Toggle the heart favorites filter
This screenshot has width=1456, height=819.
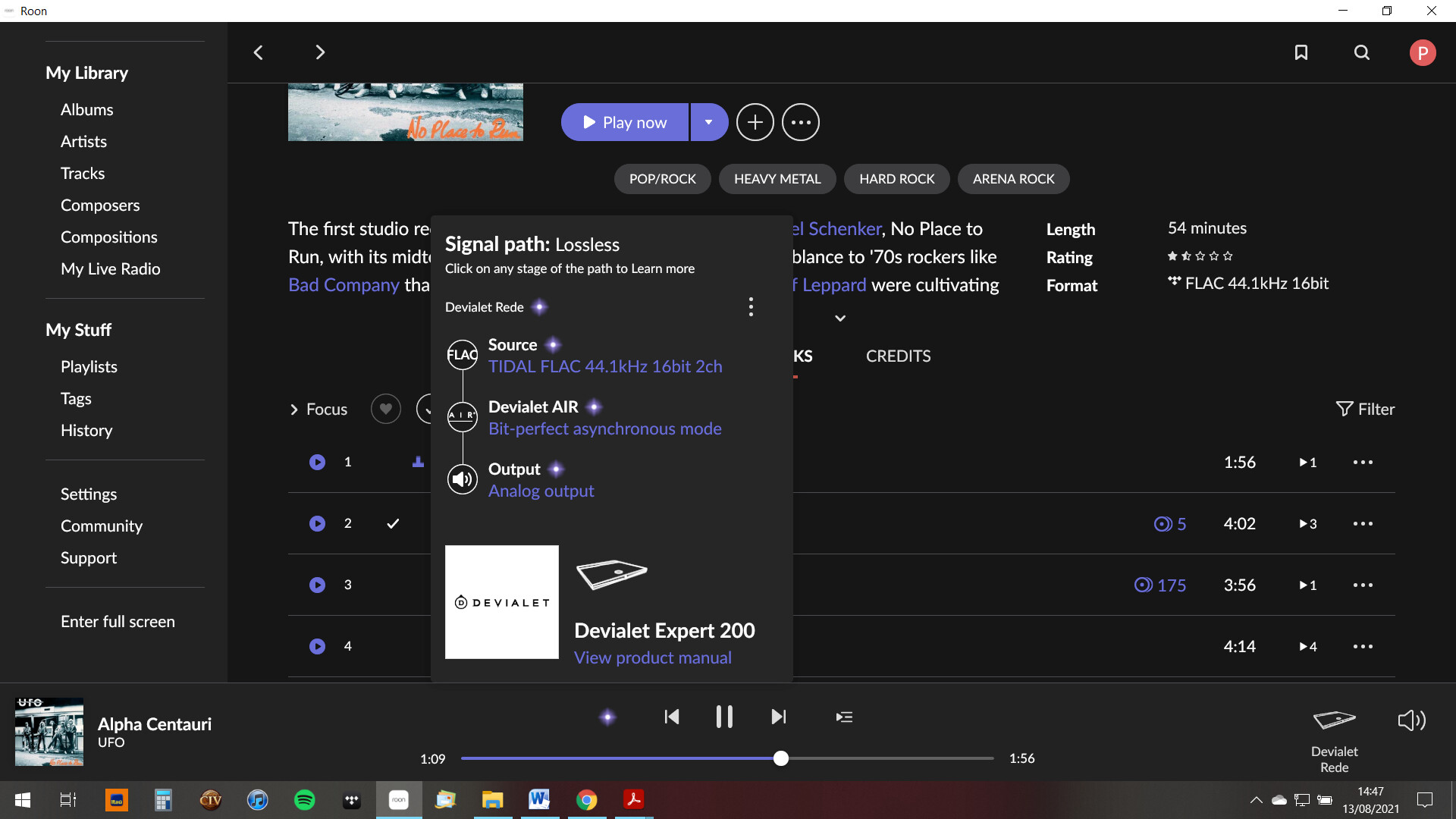(386, 409)
